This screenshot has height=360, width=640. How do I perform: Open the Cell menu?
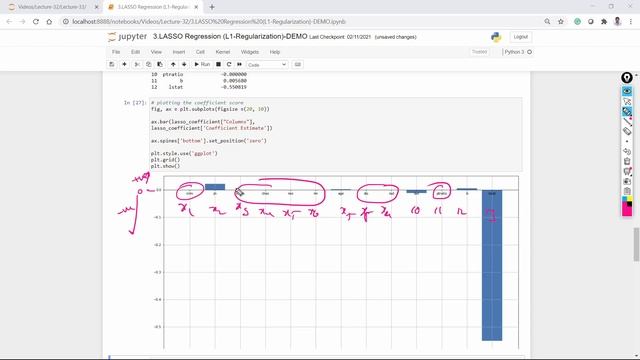coord(200,52)
